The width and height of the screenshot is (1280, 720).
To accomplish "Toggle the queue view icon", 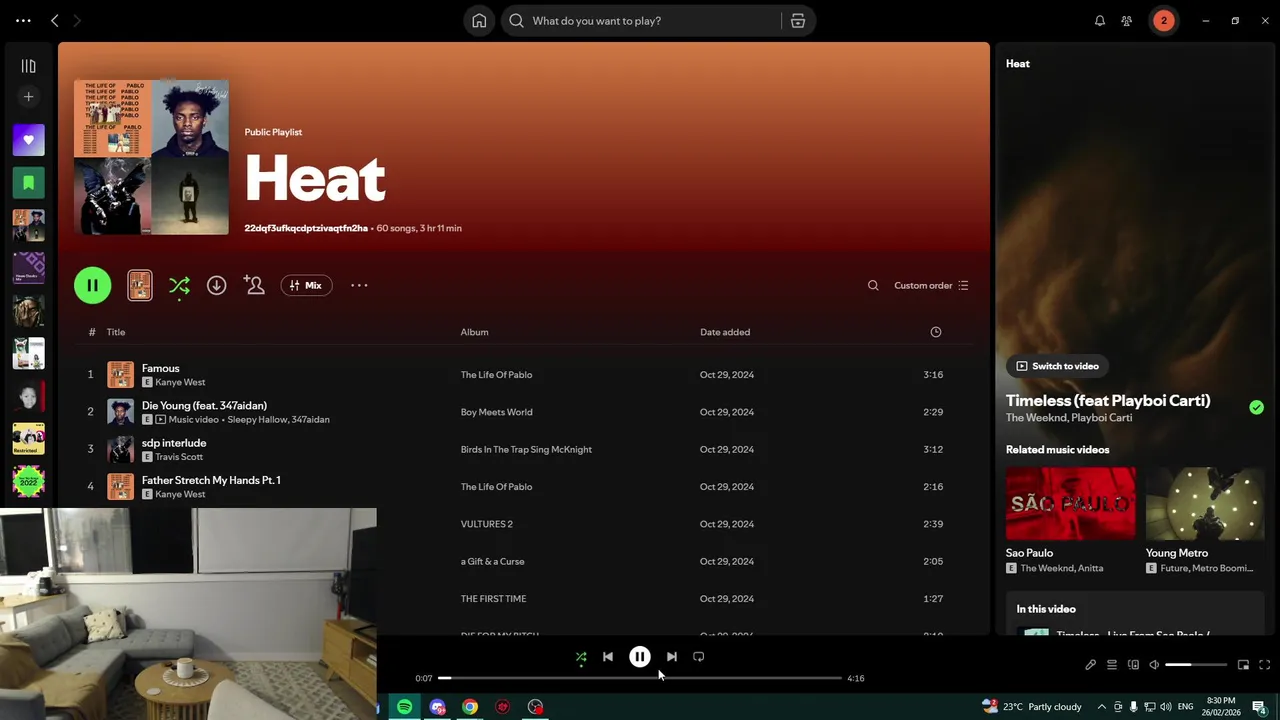I will pos(1112,665).
